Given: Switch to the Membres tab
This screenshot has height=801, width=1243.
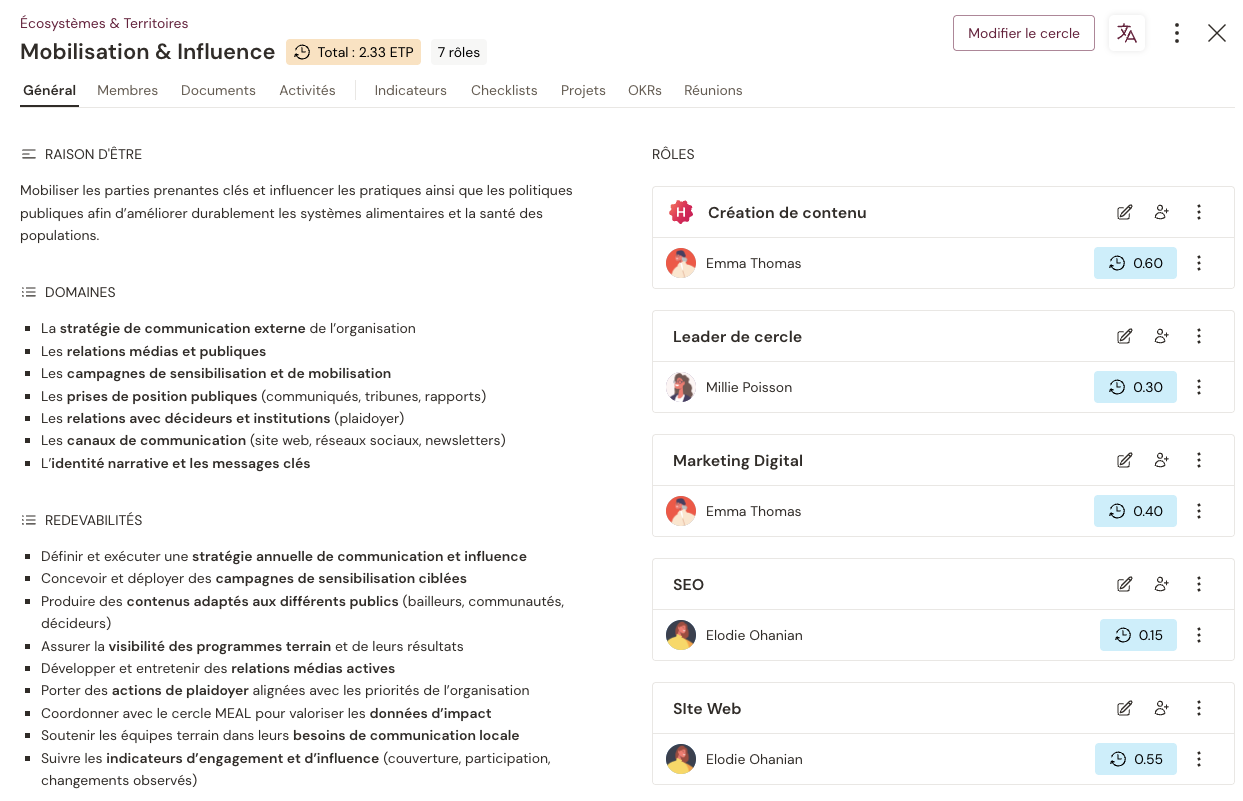Looking at the screenshot, I should (127, 90).
